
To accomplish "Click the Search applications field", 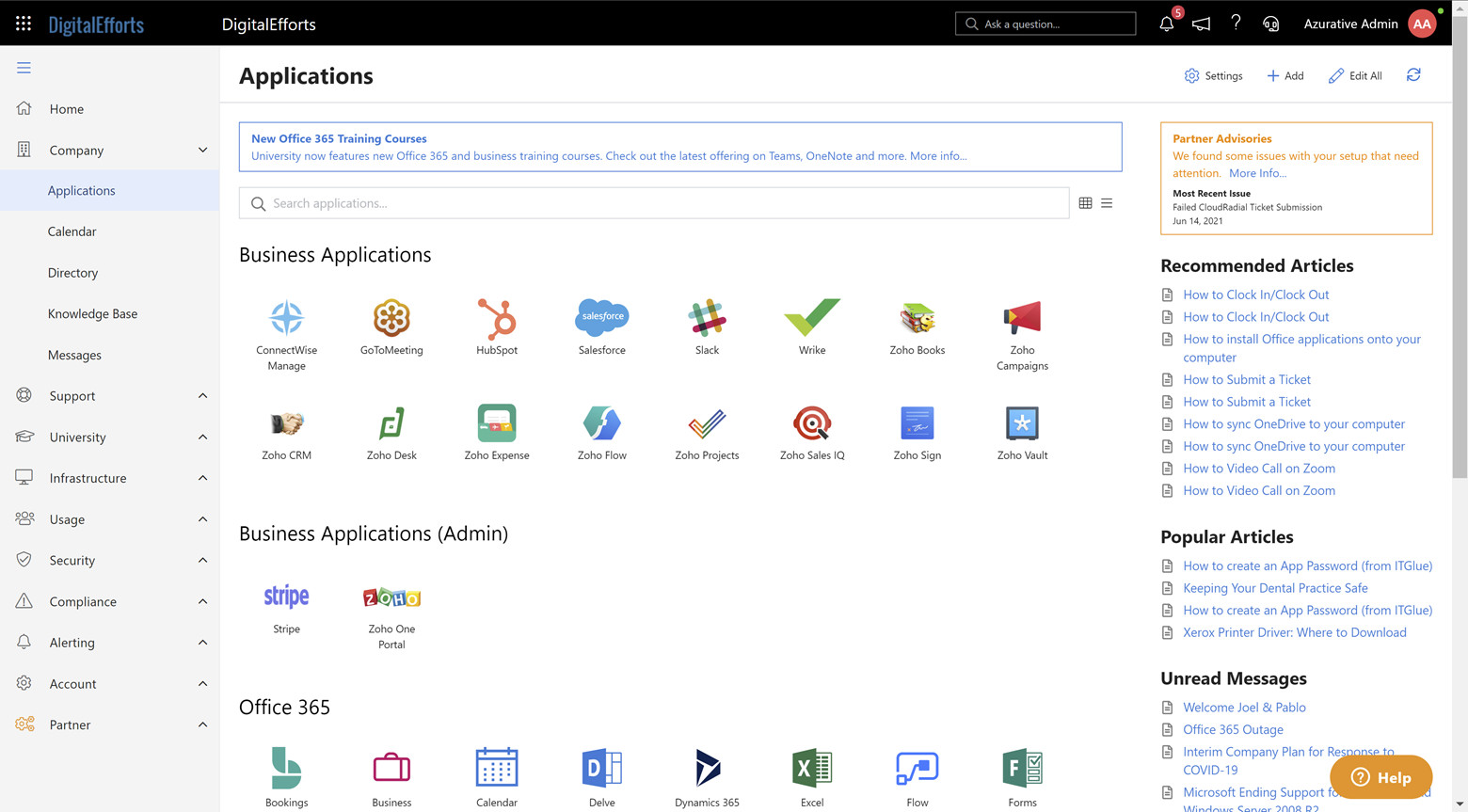I will [x=654, y=203].
